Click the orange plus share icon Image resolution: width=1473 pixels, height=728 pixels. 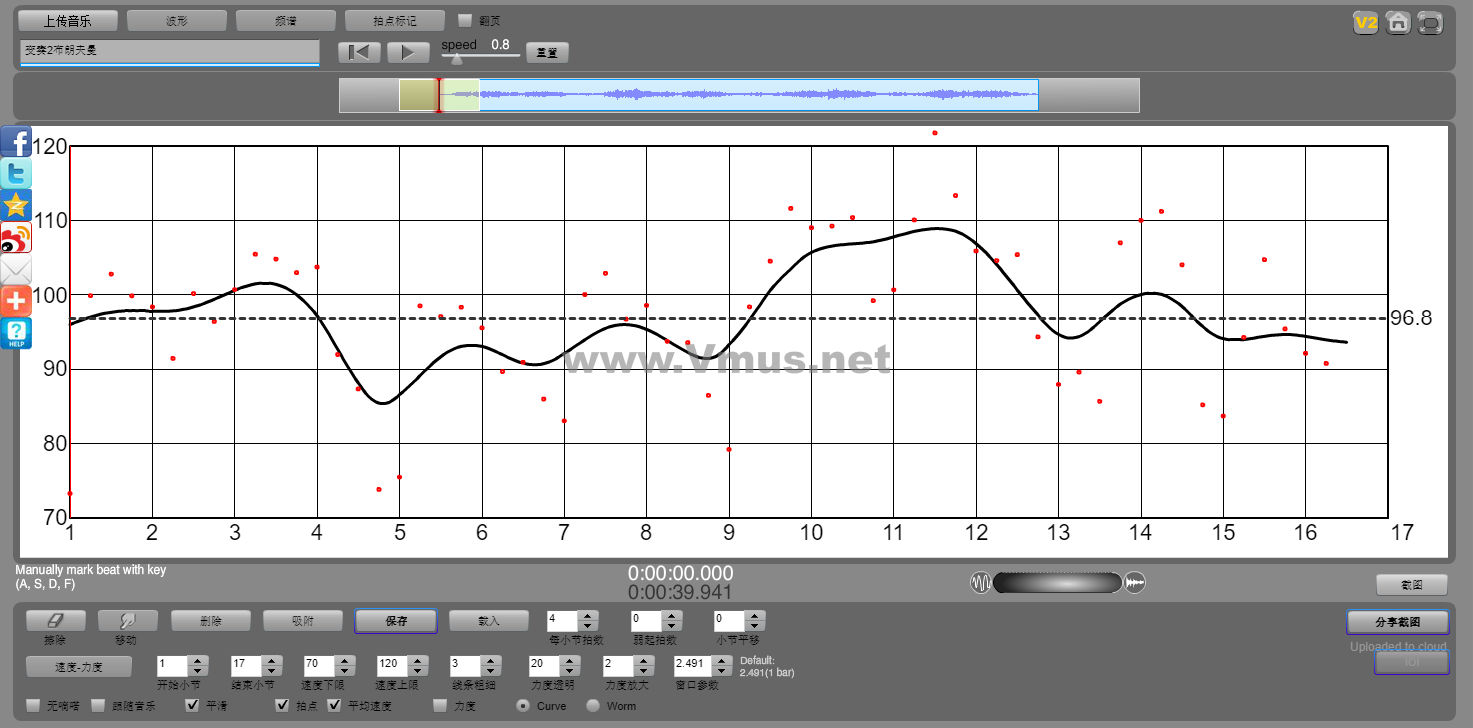click(x=16, y=301)
